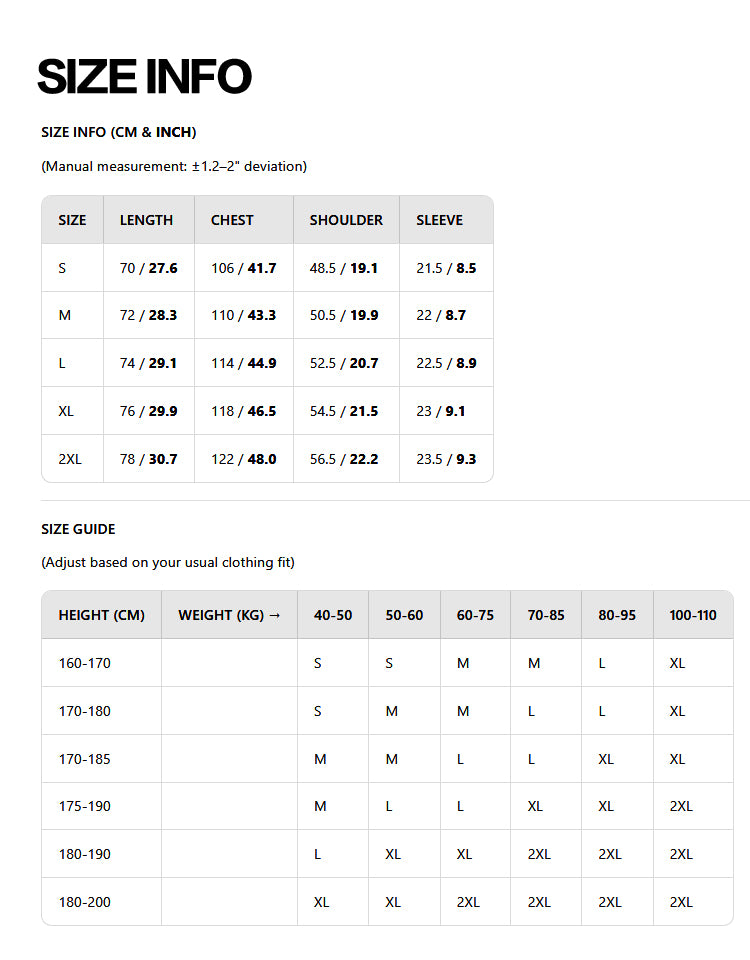
Task: Click shoulder value 52.5 / 20.7
Action: coord(344,363)
